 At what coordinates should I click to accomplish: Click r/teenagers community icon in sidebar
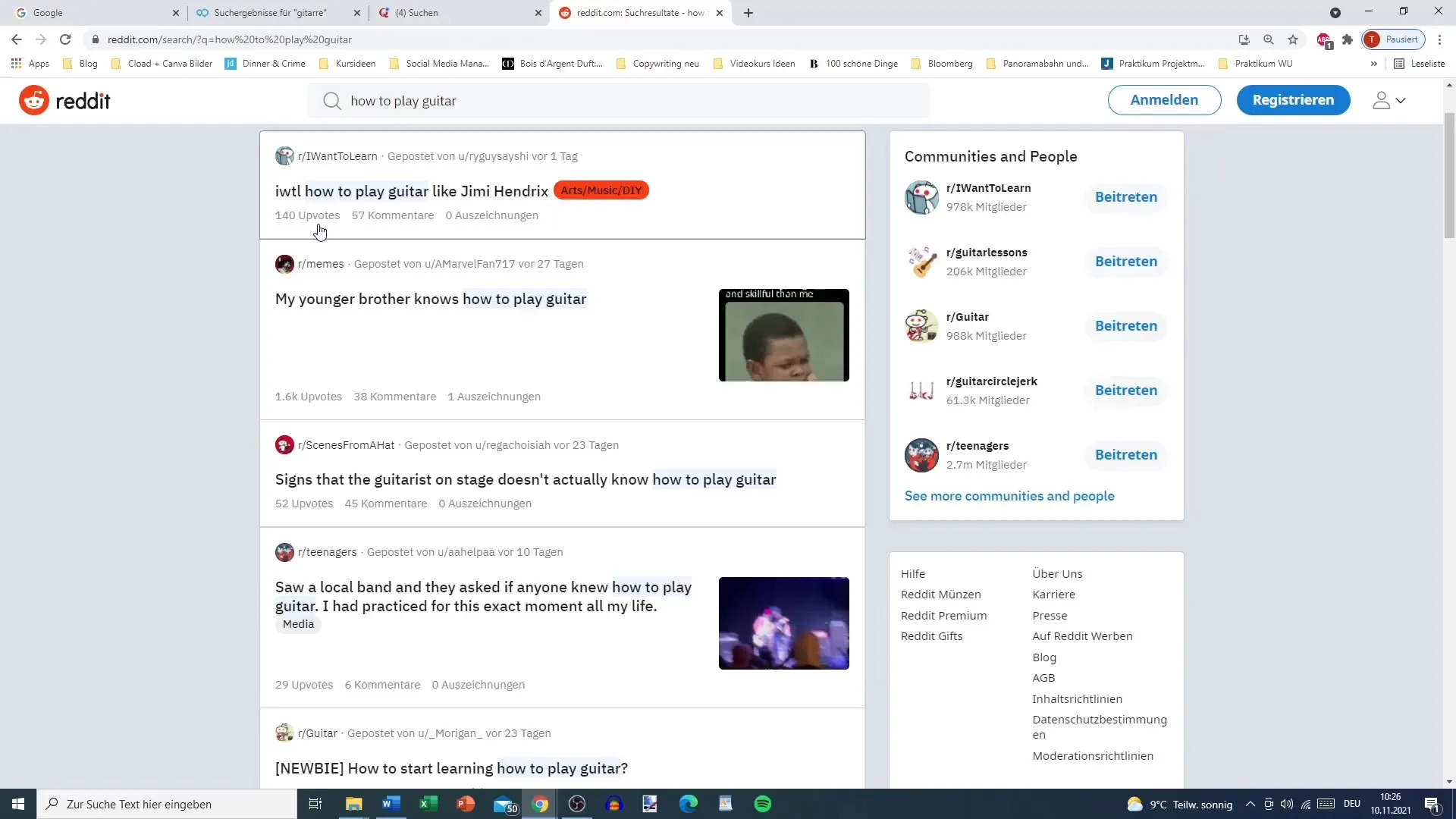921,455
